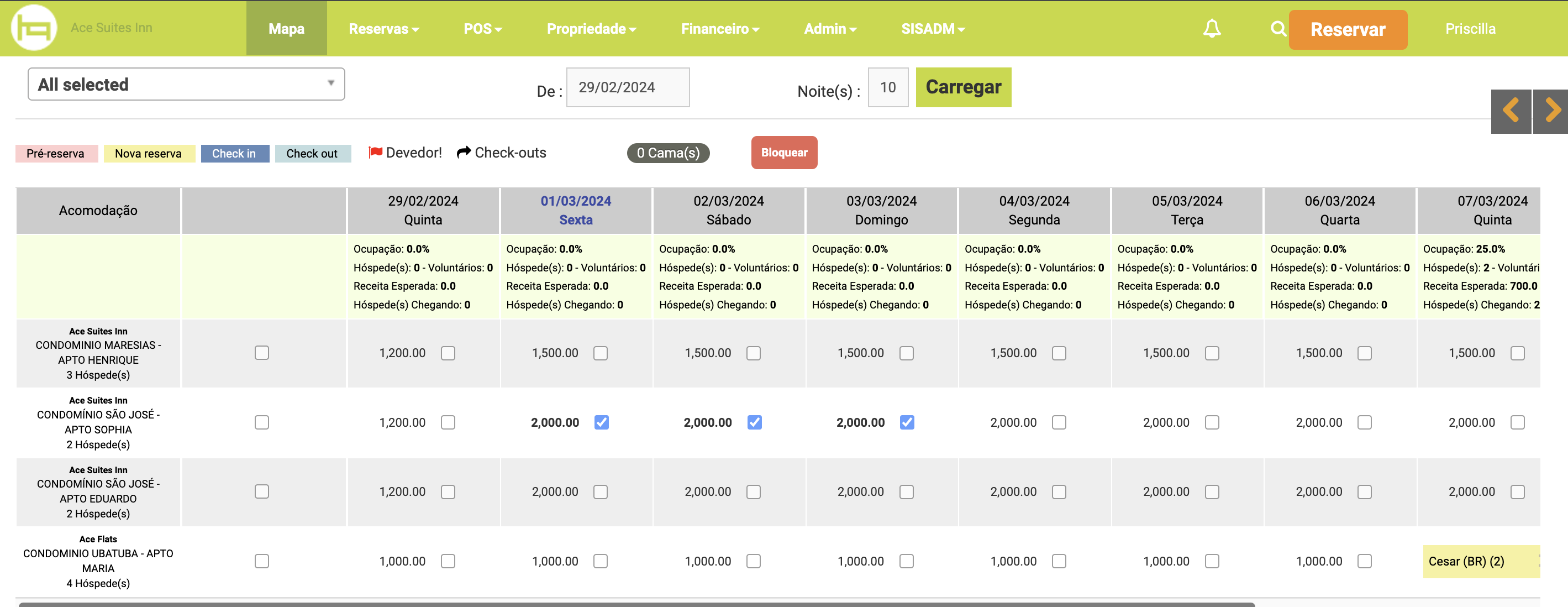Viewport: 1568px width, 607px height.
Task: Check APTO EDUARDO on 06/03/2024
Action: [1365, 491]
